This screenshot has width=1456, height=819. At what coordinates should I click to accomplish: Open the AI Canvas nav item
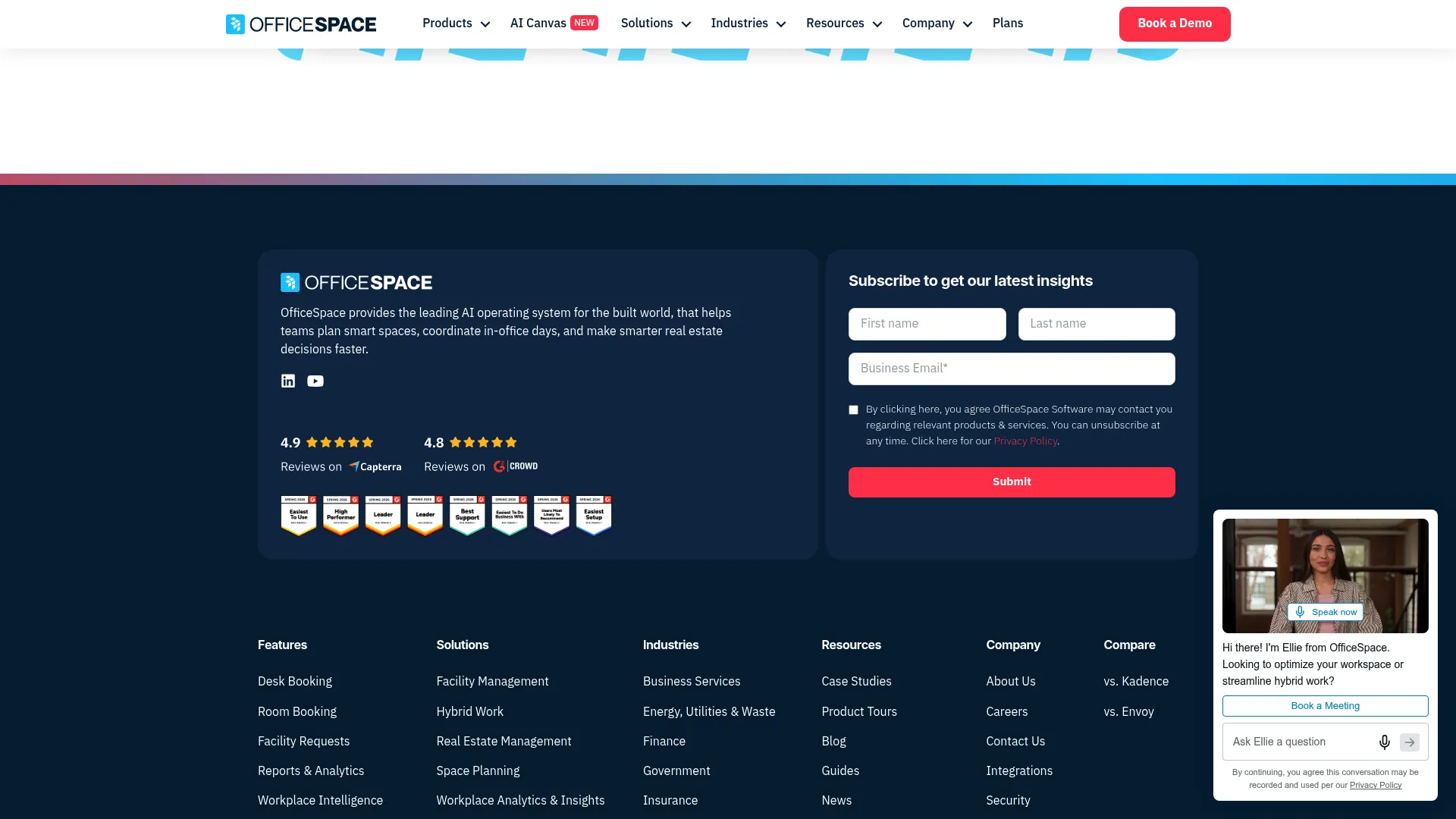[x=538, y=24]
